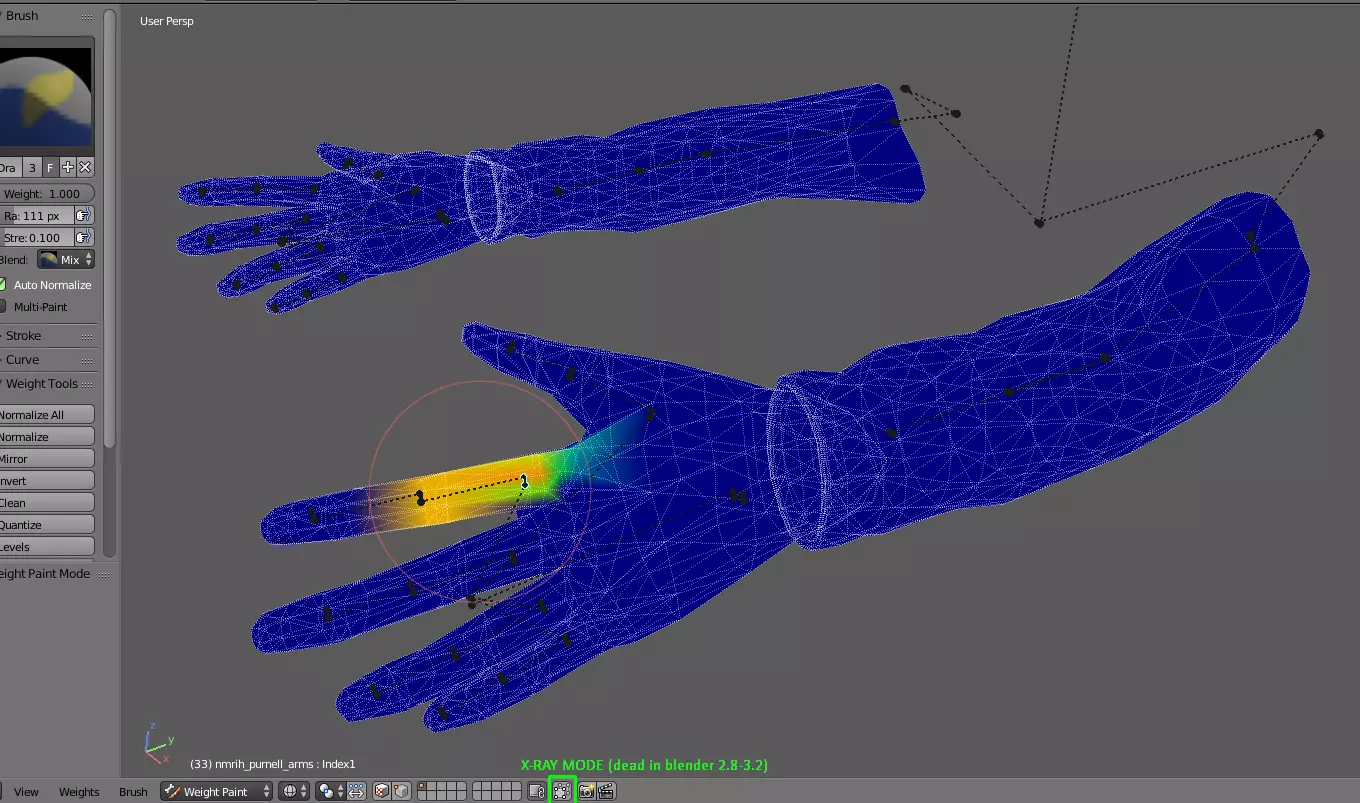
Task: Click the Clean weights button
Action: (47, 503)
